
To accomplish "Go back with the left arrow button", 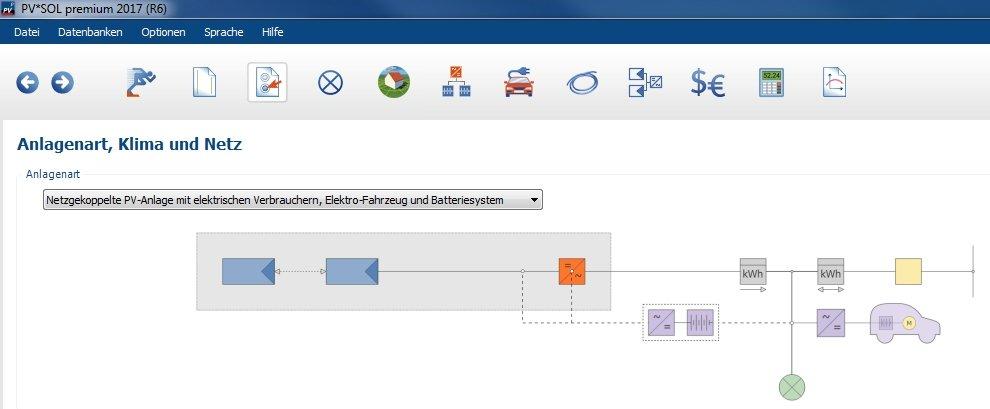I will pyautogui.click(x=27, y=82).
